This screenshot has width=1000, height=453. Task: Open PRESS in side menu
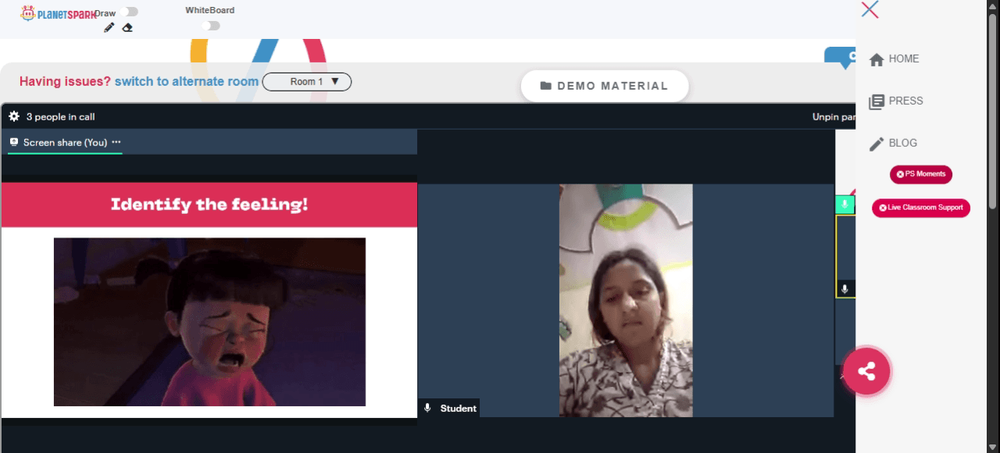[906, 101]
